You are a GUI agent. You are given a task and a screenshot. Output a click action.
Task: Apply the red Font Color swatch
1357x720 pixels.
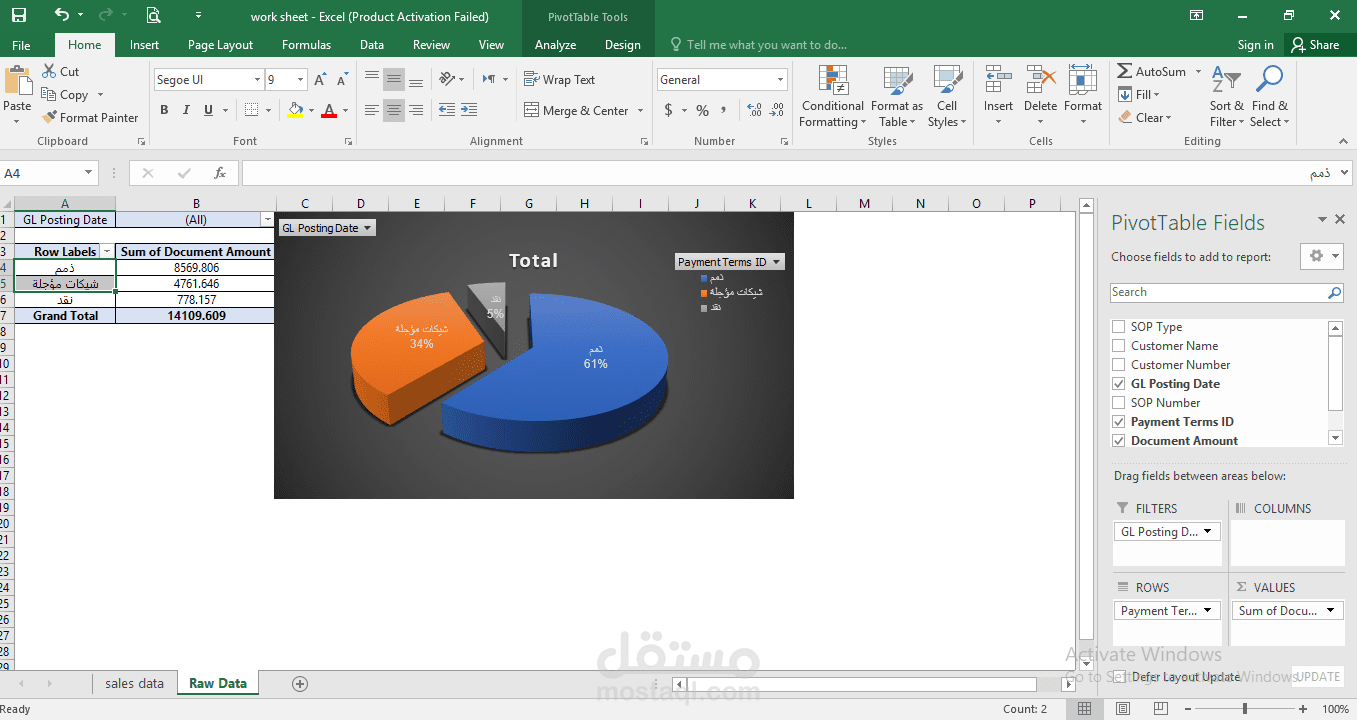coord(329,110)
